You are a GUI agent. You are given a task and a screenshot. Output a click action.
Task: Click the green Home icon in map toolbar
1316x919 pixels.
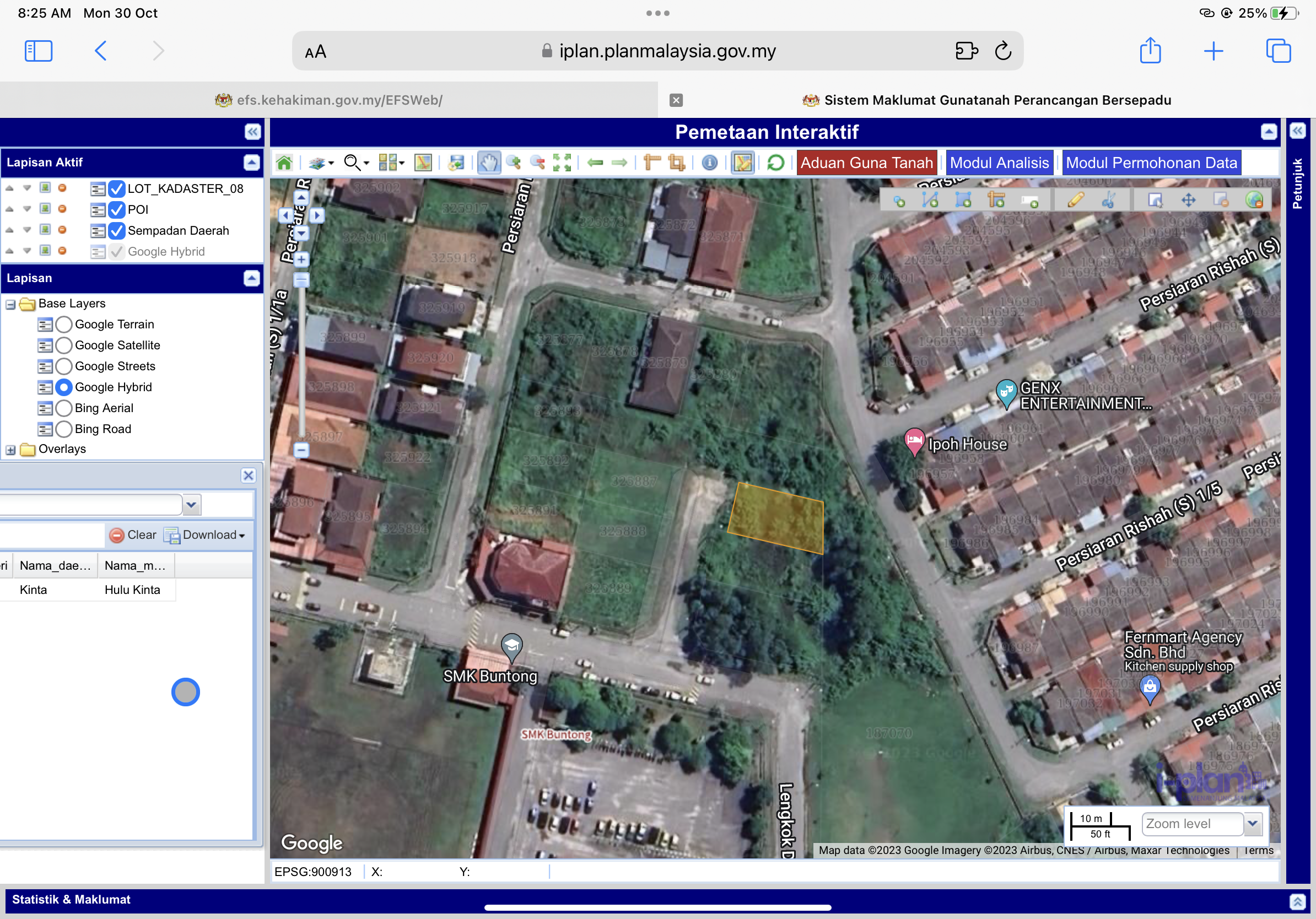(284, 163)
